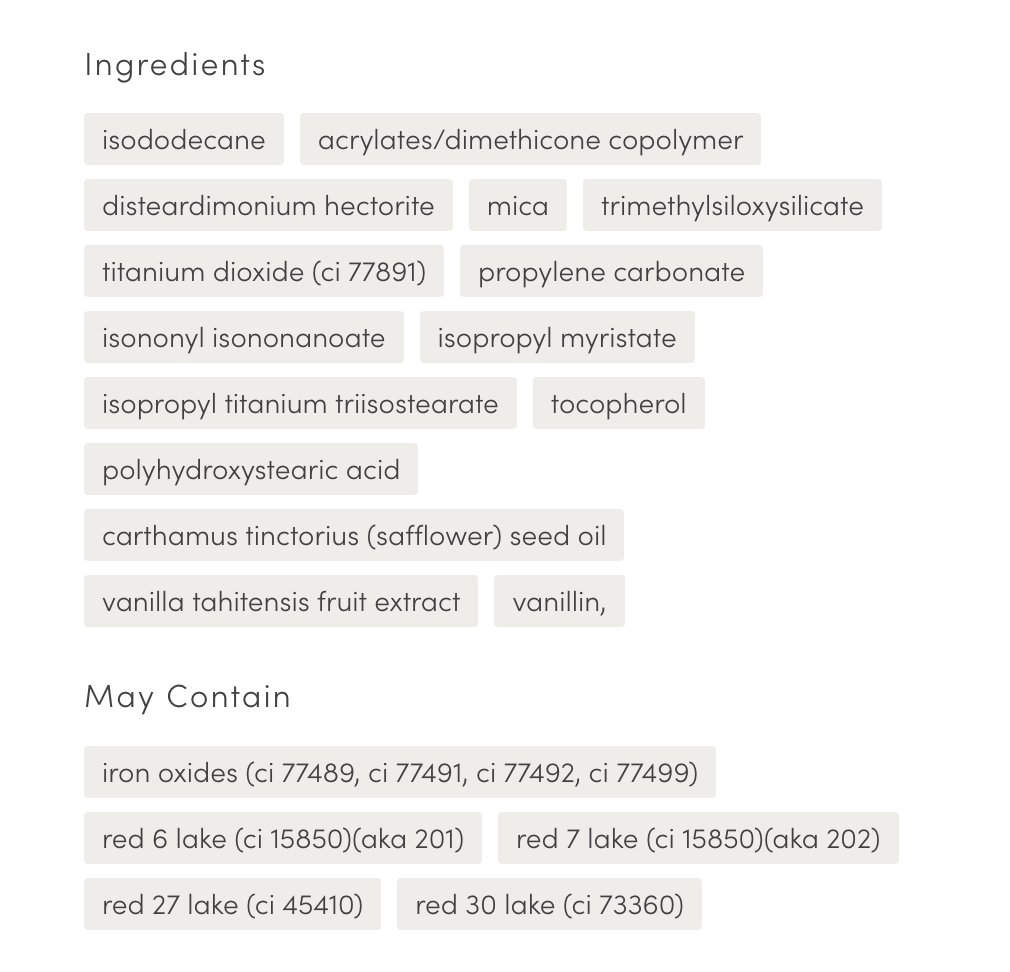The height and width of the screenshot is (972, 1010).
Task: Select the tocopherol ingredient tag
Action: tap(618, 403)
